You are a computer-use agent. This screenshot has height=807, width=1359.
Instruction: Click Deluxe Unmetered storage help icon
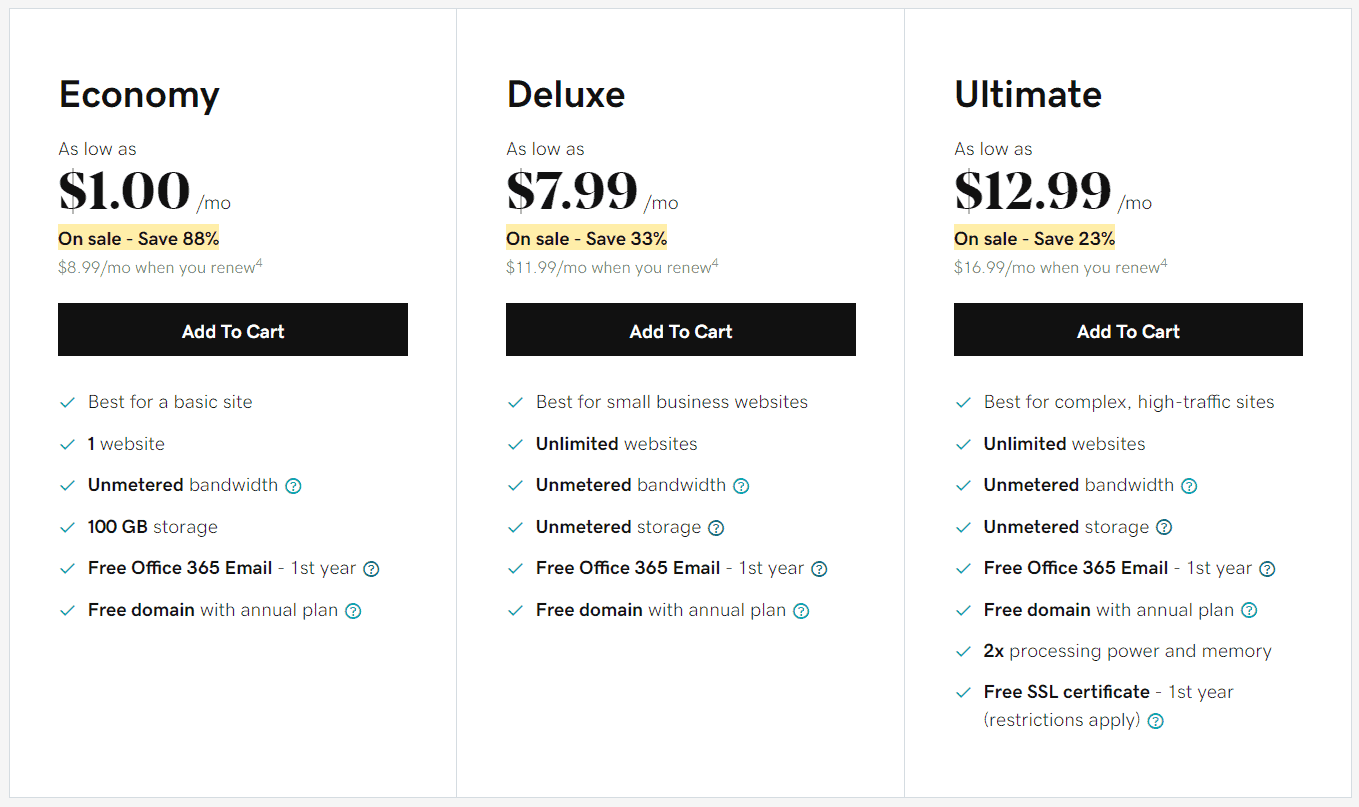(x=716, y=528)
